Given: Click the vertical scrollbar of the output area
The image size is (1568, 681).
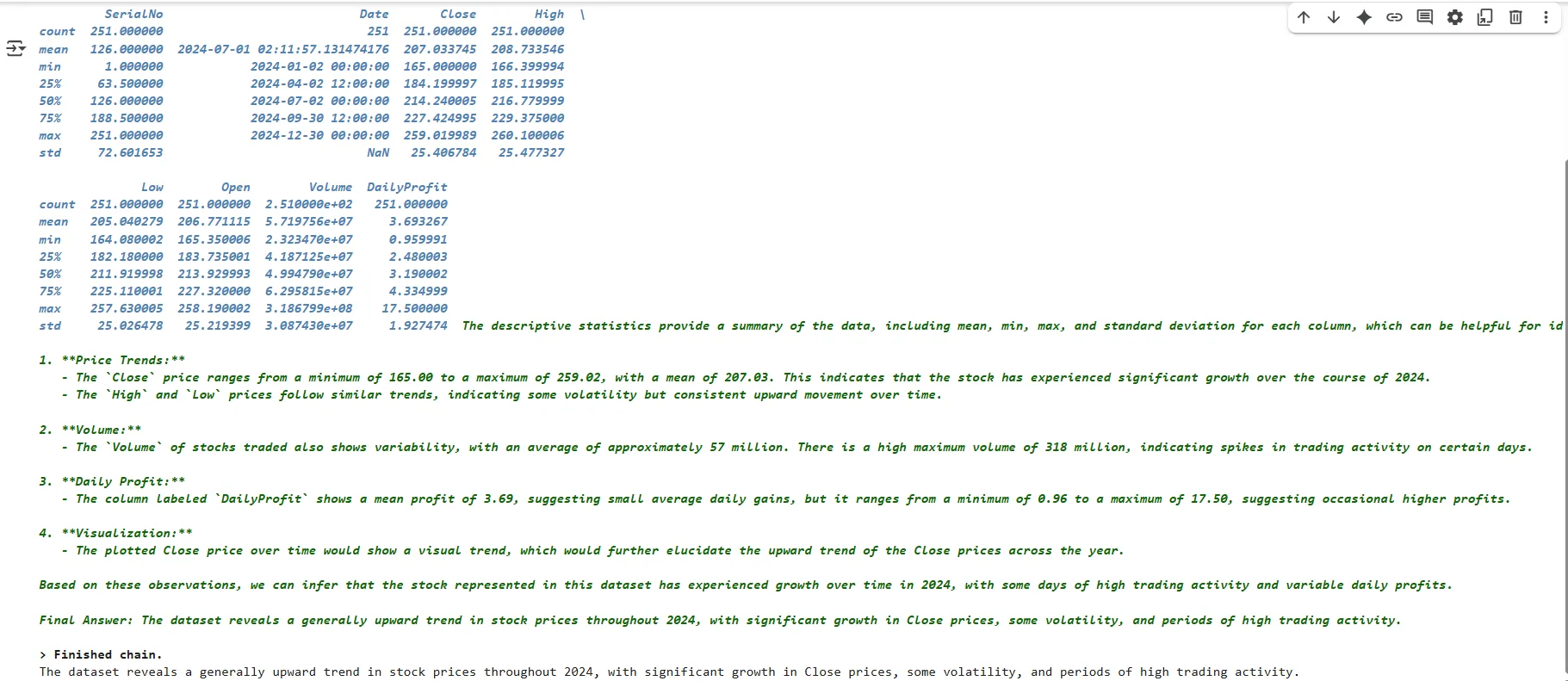Looking at the screenshot, I should click(x=1565, y=418).
